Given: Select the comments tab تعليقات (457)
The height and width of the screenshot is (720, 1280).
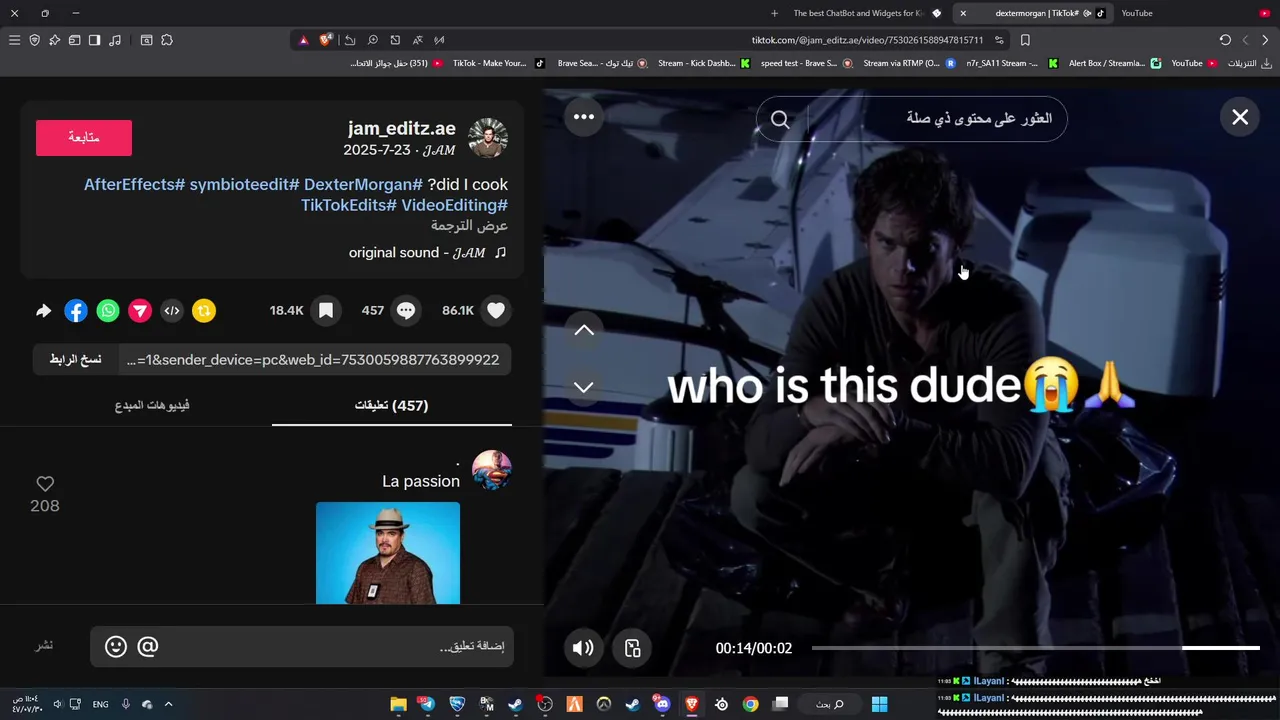Looking at the screenshot, I should pyautogui.click(x=392, y=405).
